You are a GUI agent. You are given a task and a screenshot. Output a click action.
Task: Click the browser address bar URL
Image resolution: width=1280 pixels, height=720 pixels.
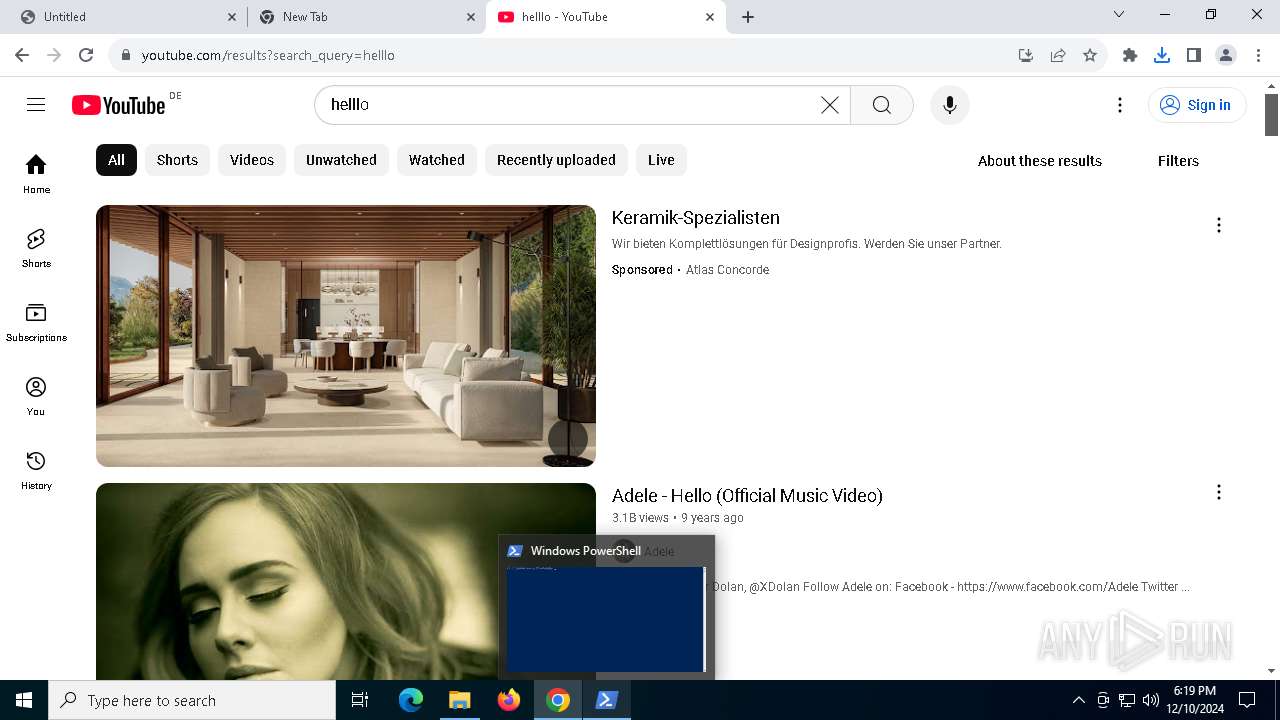tap(268, 55)
